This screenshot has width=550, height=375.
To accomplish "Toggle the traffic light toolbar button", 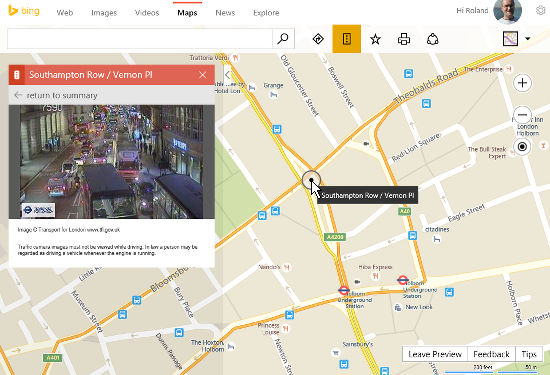I will pyautogui.click(x=347, y=39).
